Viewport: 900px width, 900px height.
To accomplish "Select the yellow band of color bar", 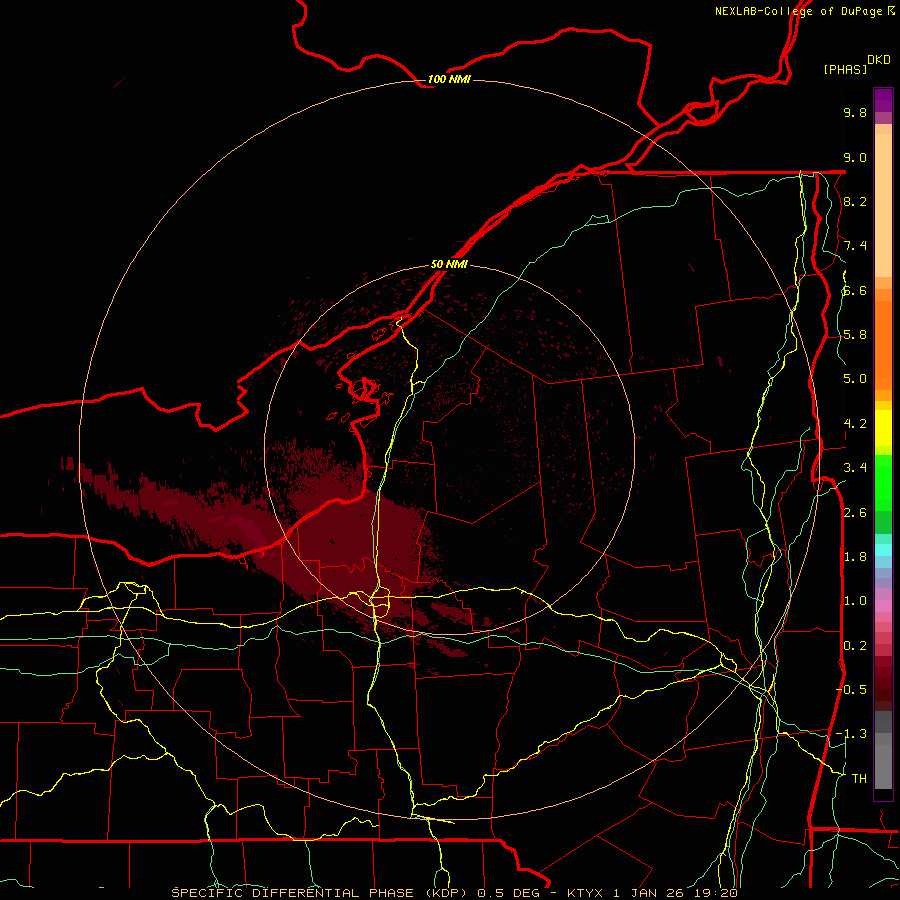I will point(883,428).
